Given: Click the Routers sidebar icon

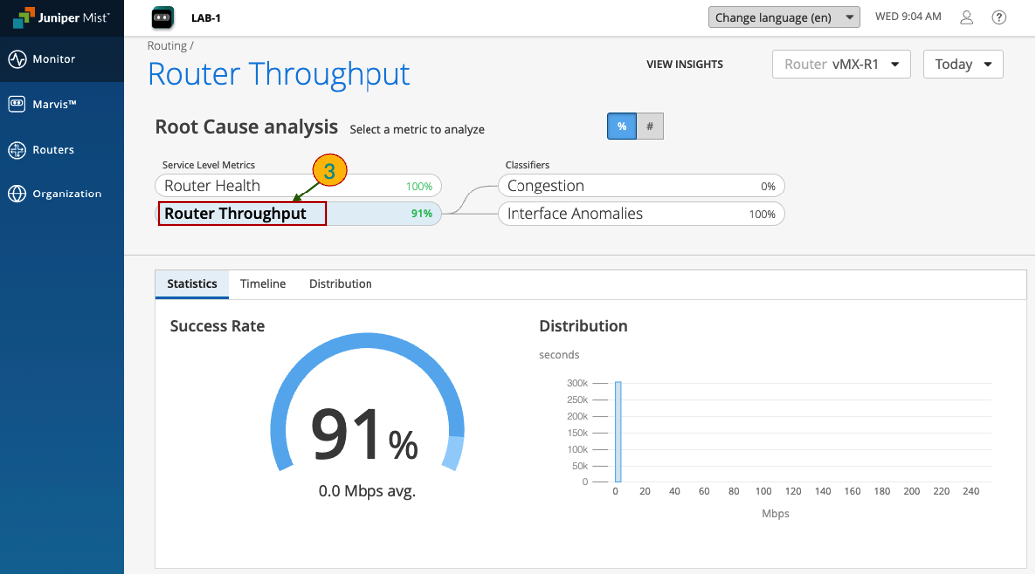Looking at the screenshot, I should pyautogui.click(x=17, y=150).
